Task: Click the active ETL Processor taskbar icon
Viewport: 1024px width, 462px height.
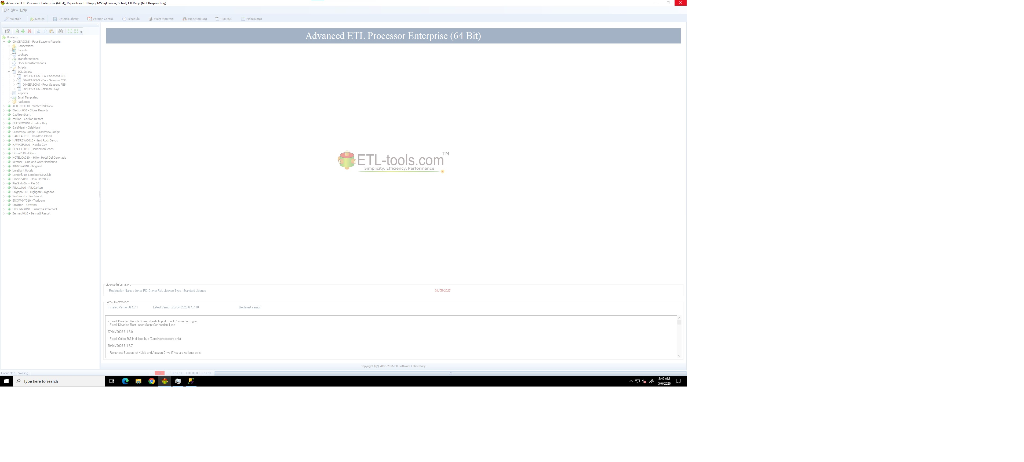Action: (x=165, y=381)
